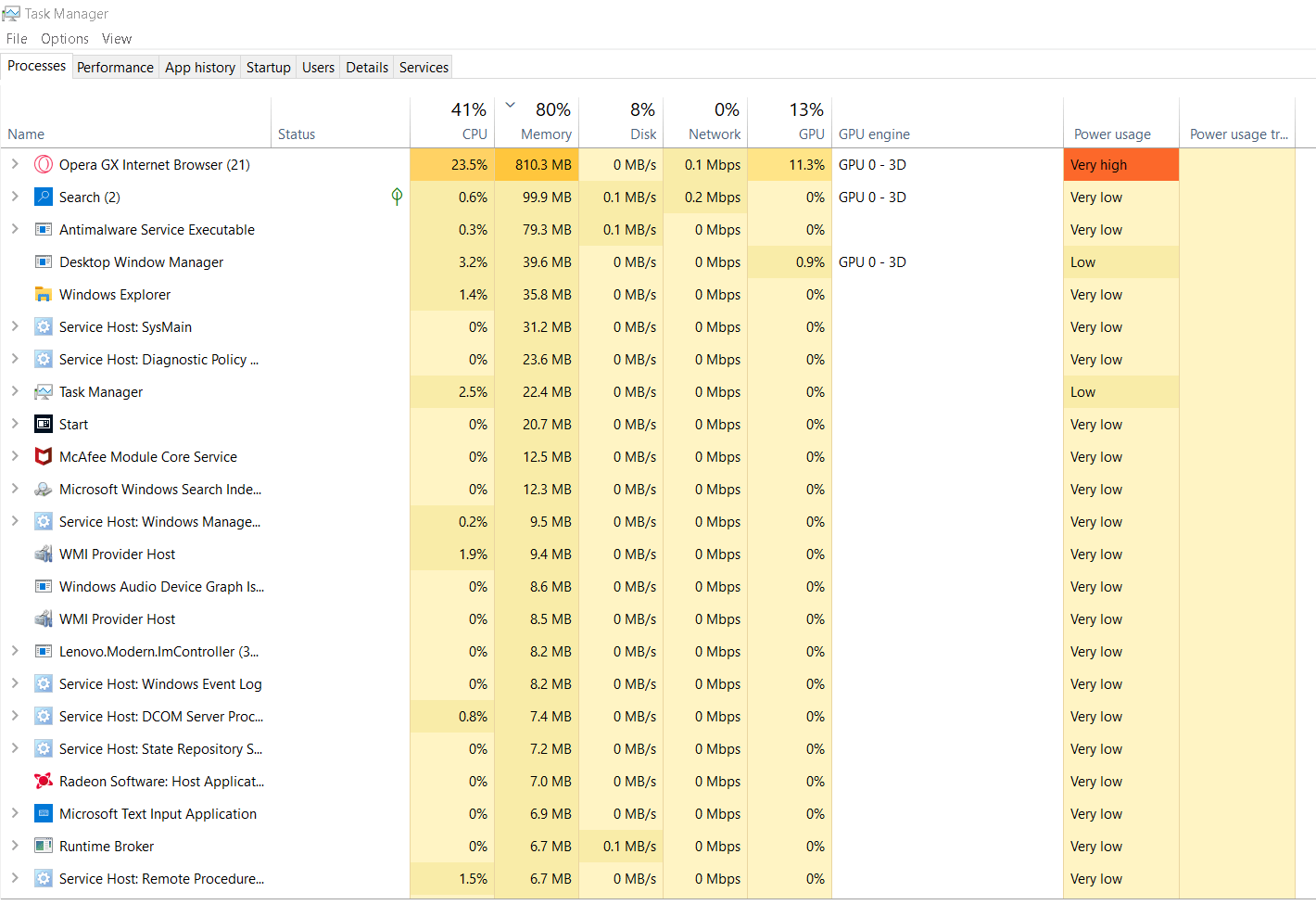
Task: Expand the McAfee Module Core Service row
Action: click(x=15, y=456)
